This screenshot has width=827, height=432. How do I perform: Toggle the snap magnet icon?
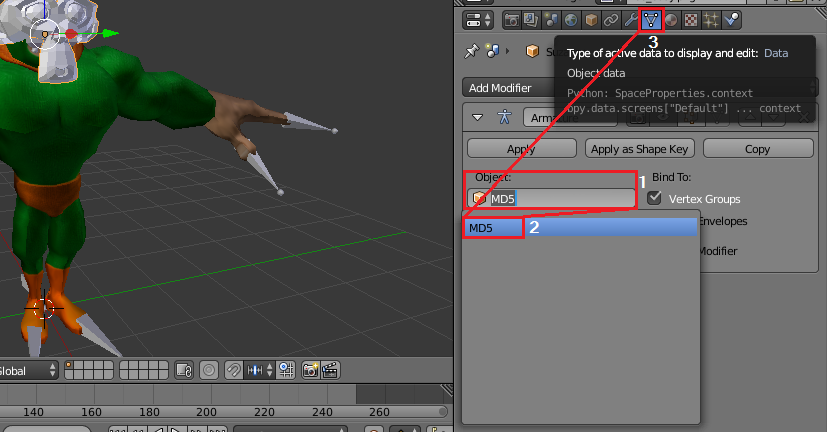[x=233, y=370]
